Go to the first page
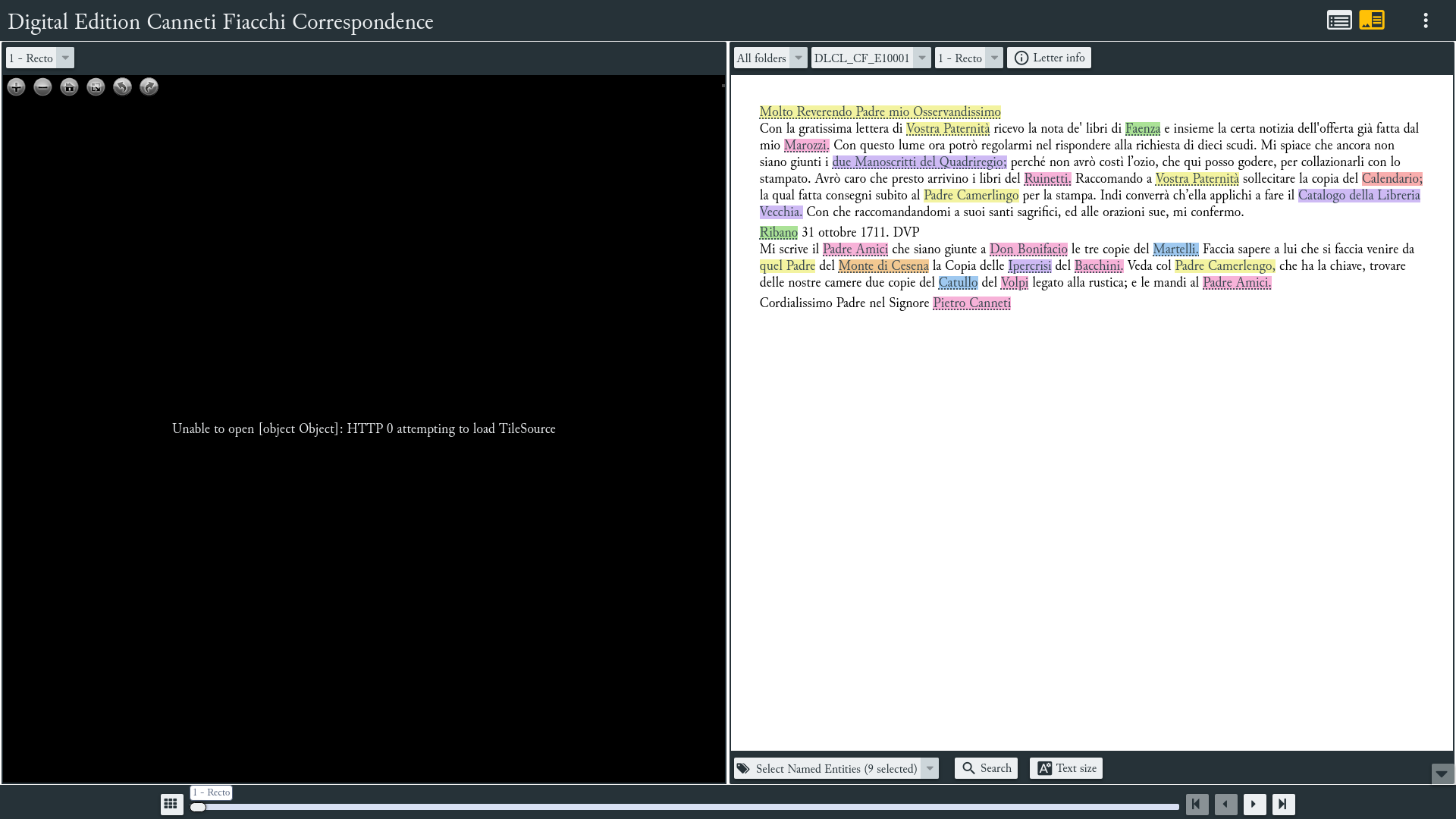The image size is (1456, 819). 1197,804
